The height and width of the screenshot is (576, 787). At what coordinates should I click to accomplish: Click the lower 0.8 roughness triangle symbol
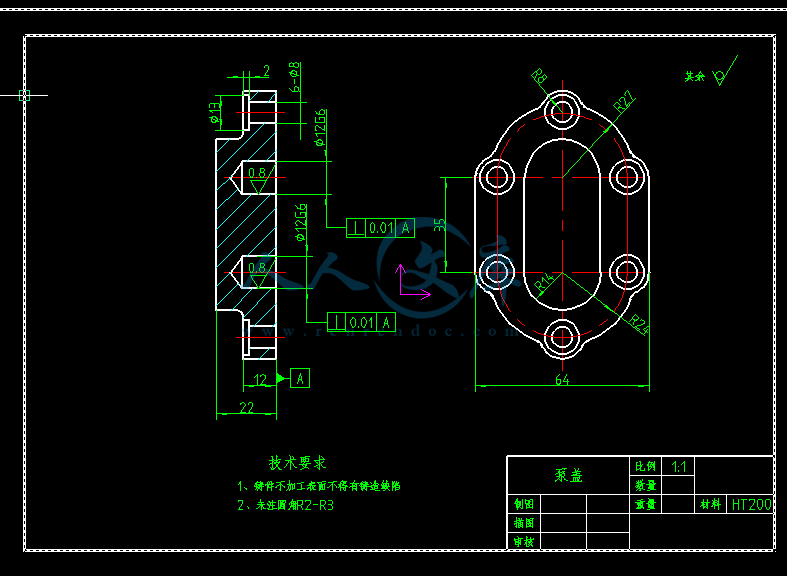257,272
